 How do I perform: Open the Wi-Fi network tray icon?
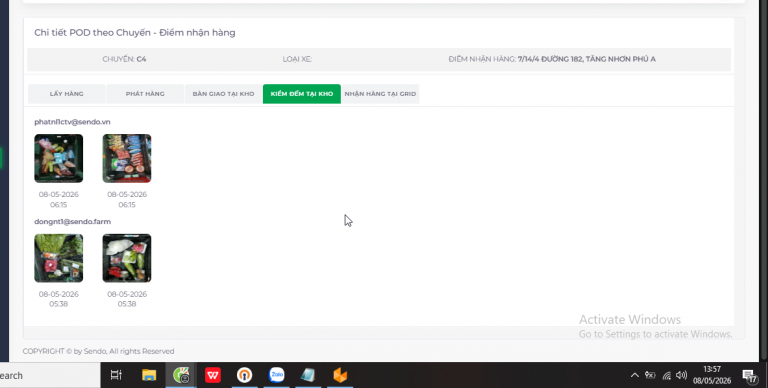(x=667, y=376)
